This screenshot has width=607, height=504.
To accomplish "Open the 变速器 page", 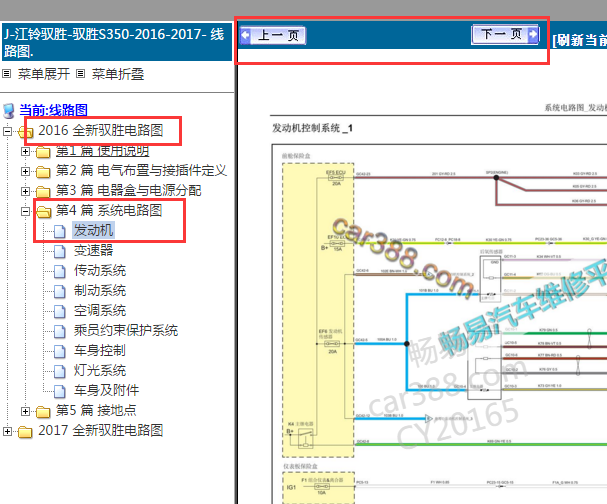I will point(93,250).
